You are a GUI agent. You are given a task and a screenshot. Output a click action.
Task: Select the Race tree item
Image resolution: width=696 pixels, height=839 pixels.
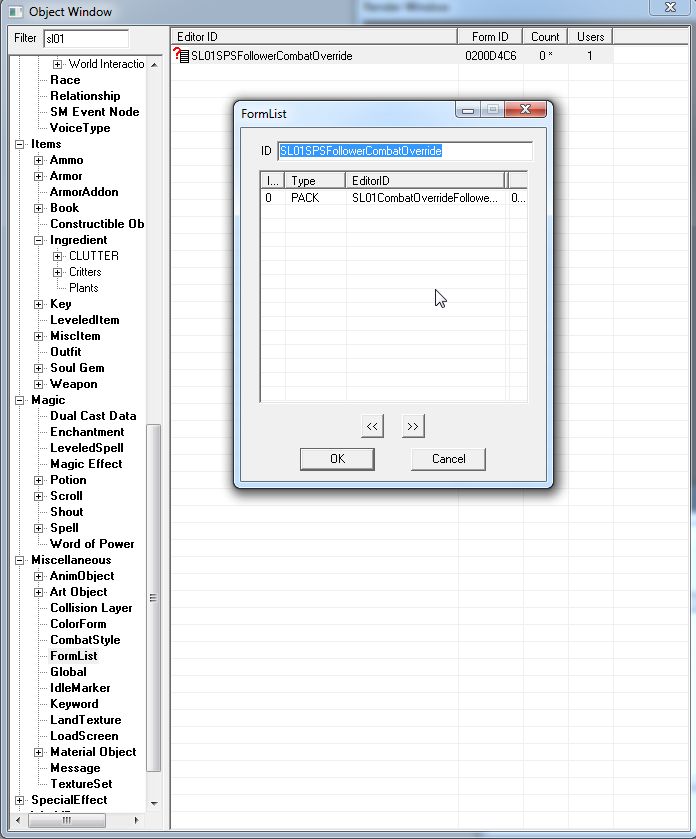(x=65, y=80)
